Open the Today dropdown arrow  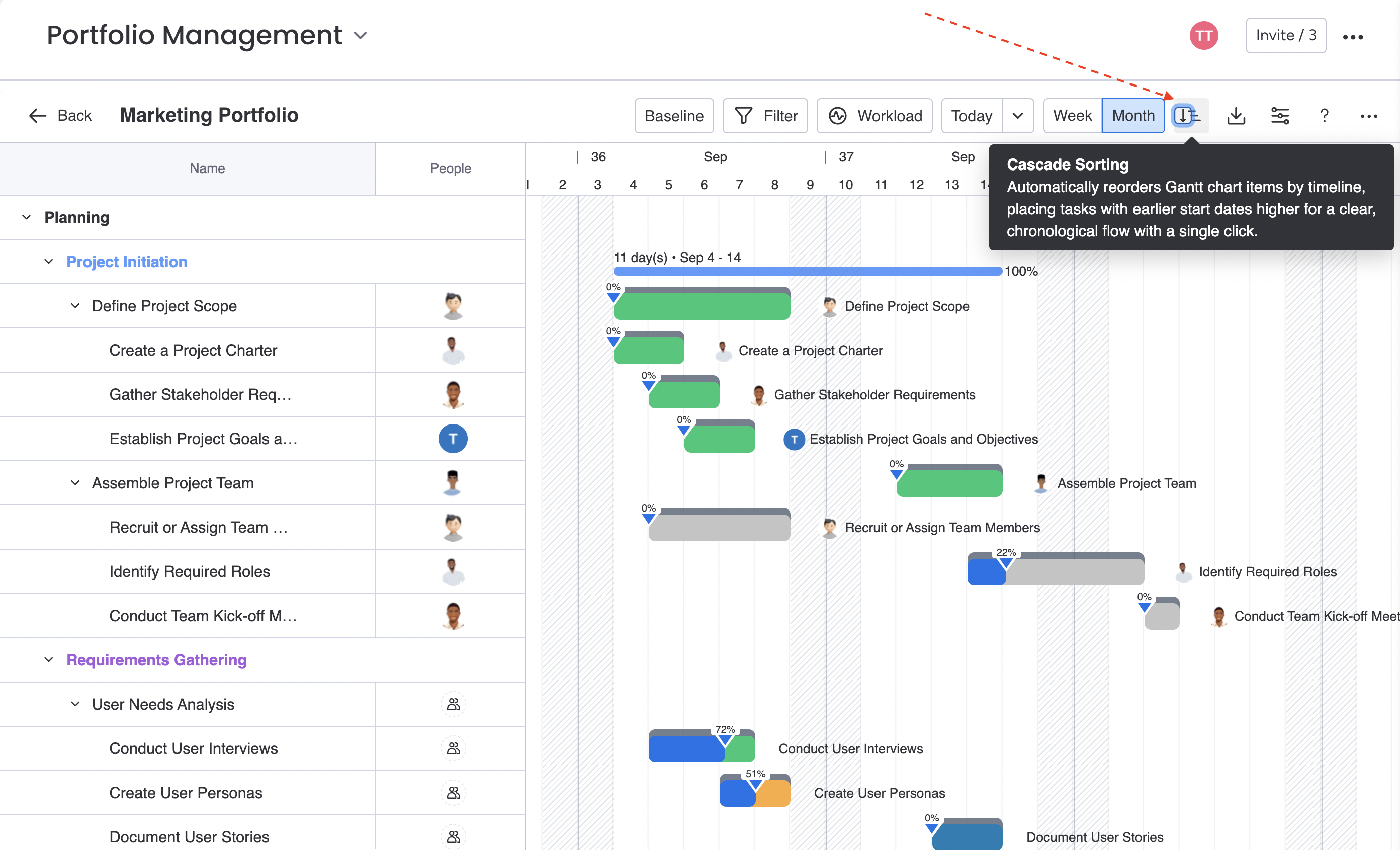(x=1017, y=115)
